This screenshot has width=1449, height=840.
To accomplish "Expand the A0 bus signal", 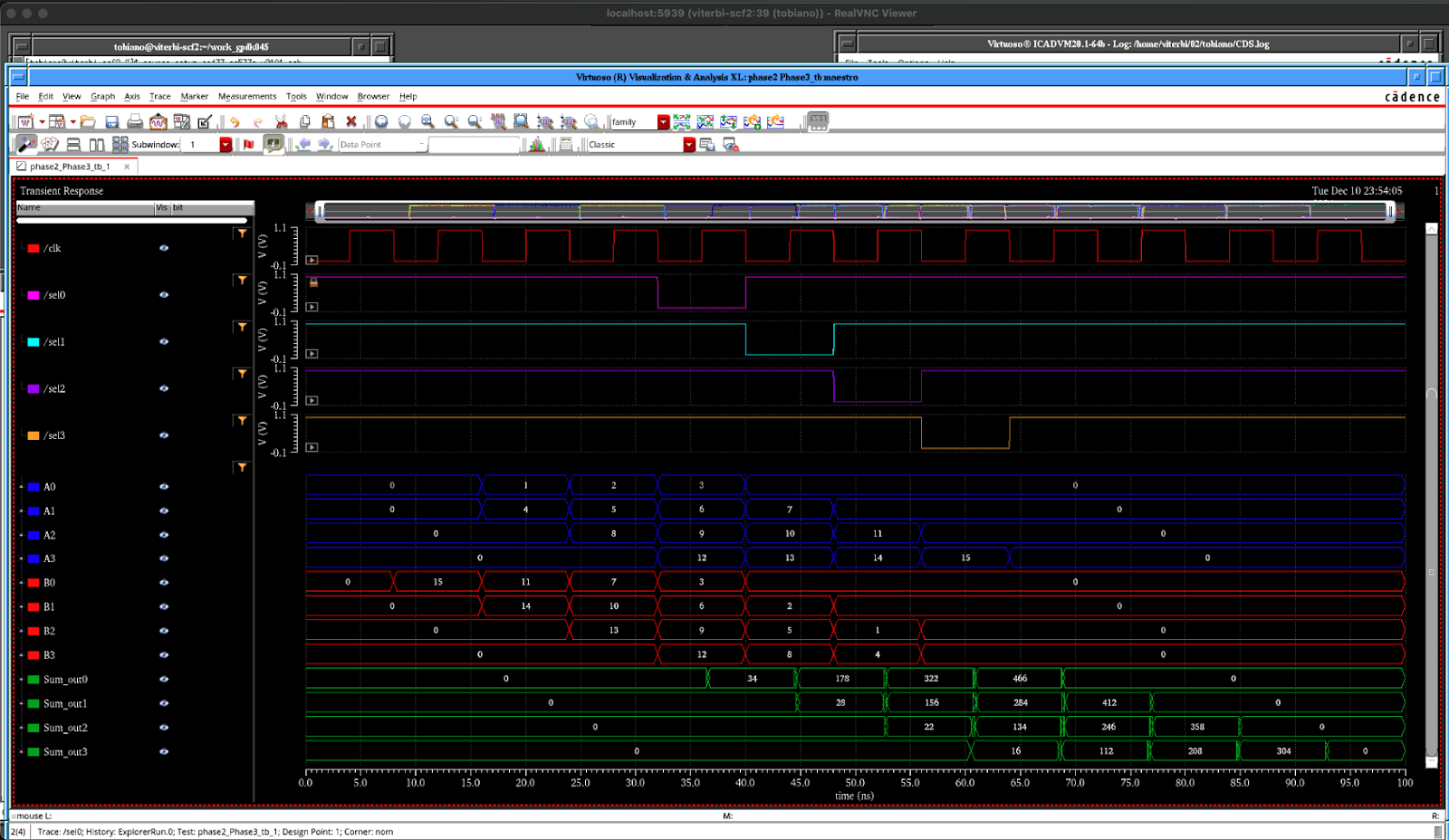I will pyautogui.click(x=22, y=487).
